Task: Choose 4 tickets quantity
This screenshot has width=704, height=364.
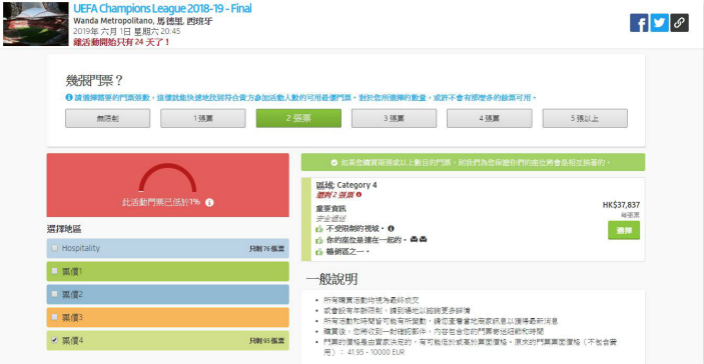Action: 489,118
